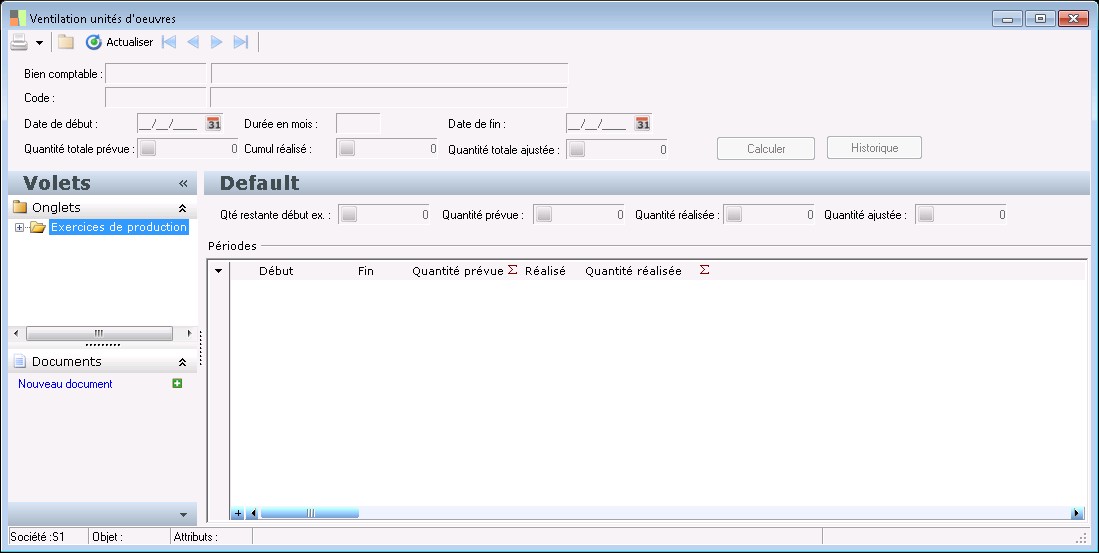The height and width of the screenshot is (553, 1099).
Task: Click the Documents page icon
Action: 20,362
